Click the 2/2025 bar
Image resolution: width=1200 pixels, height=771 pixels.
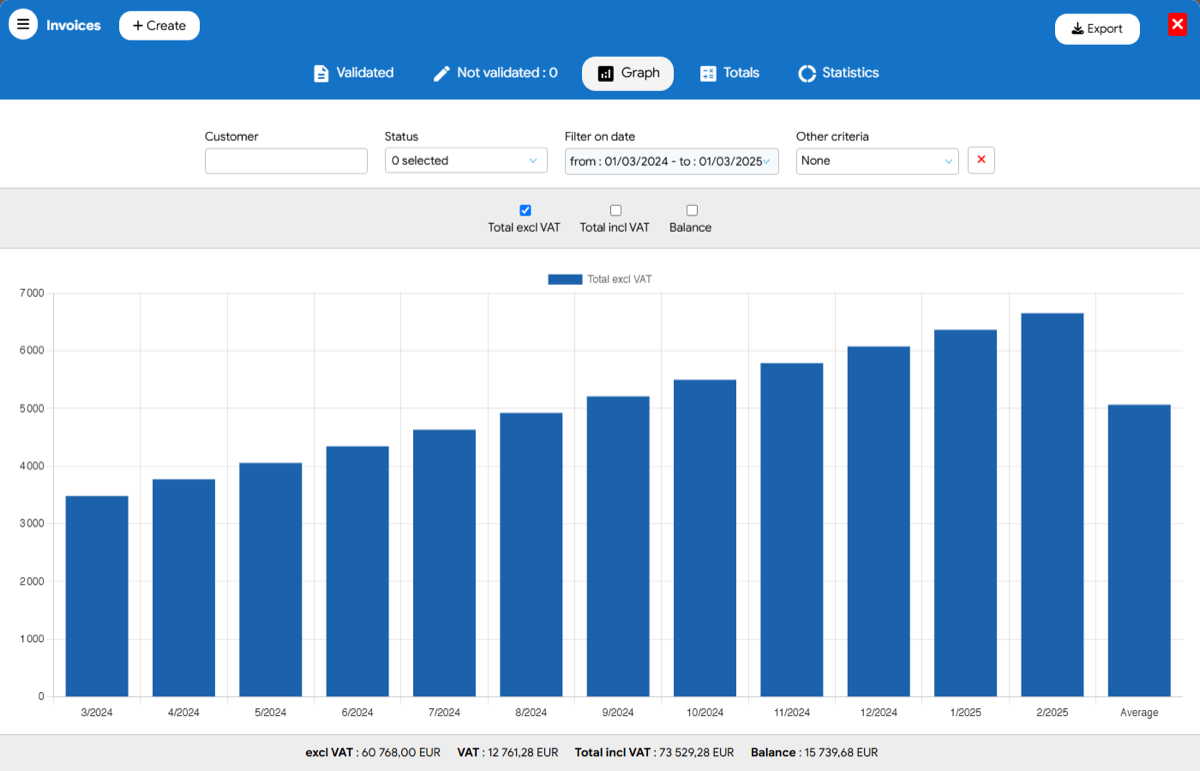(x=1052, y=505)
